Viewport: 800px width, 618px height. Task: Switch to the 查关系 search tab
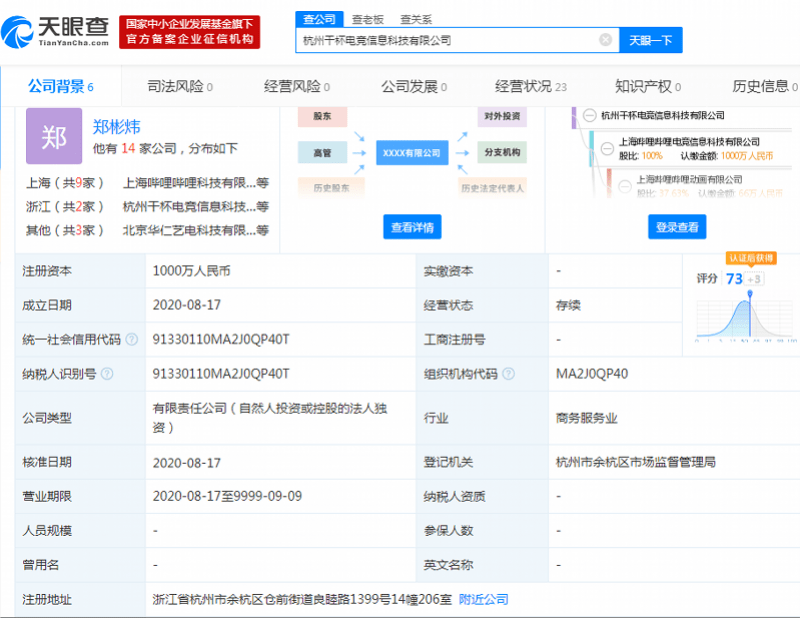tap(416, 19)
